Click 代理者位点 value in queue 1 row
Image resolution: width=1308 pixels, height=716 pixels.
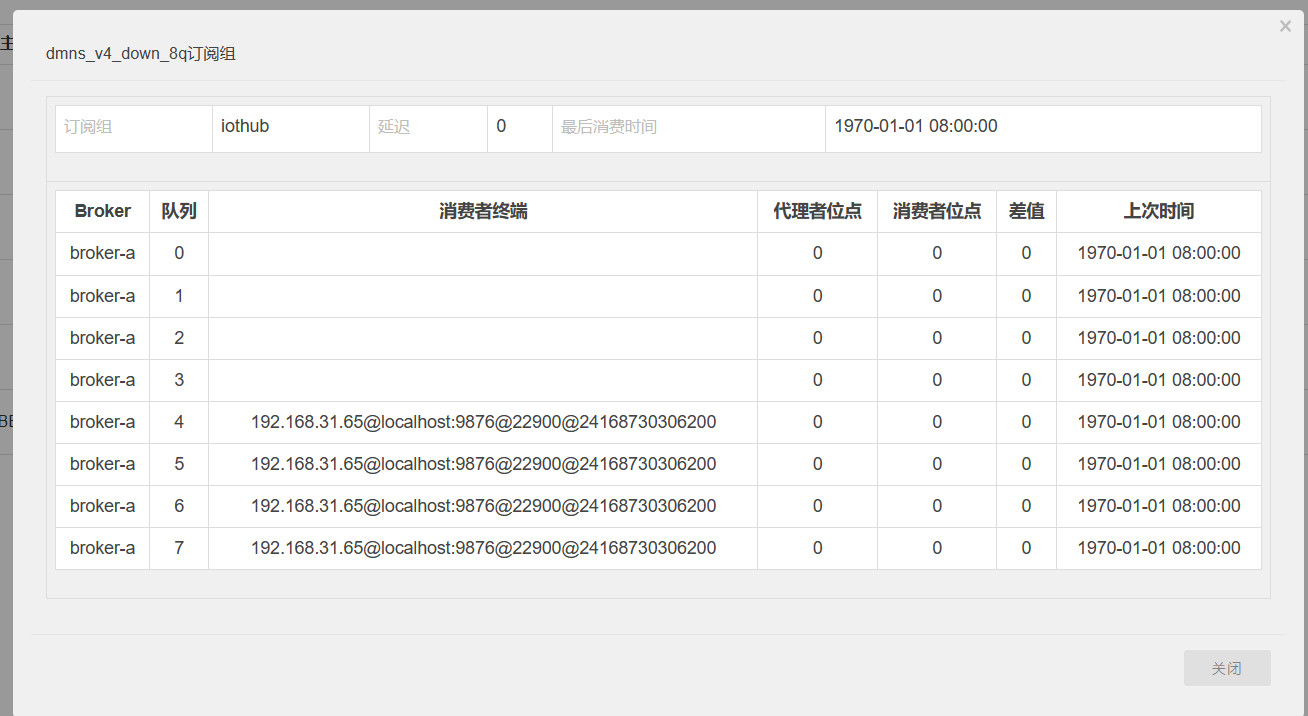coord(818,296)
